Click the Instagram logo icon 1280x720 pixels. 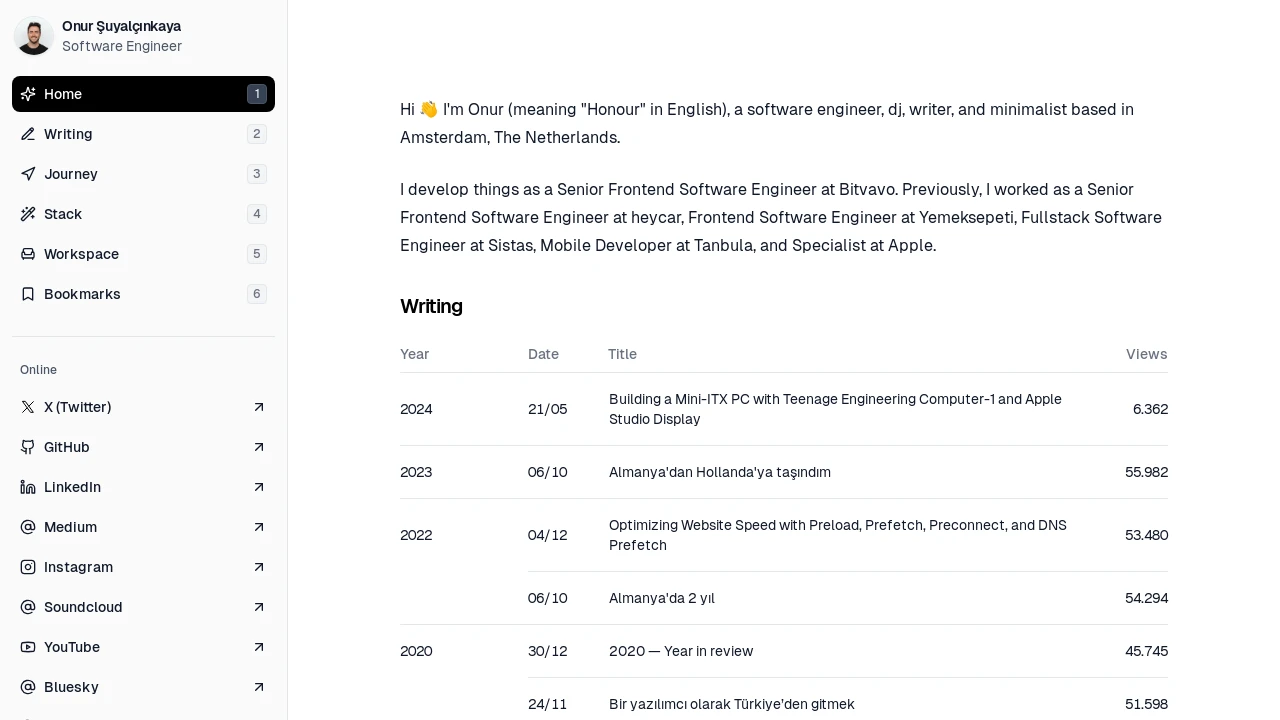coord(28,567)
